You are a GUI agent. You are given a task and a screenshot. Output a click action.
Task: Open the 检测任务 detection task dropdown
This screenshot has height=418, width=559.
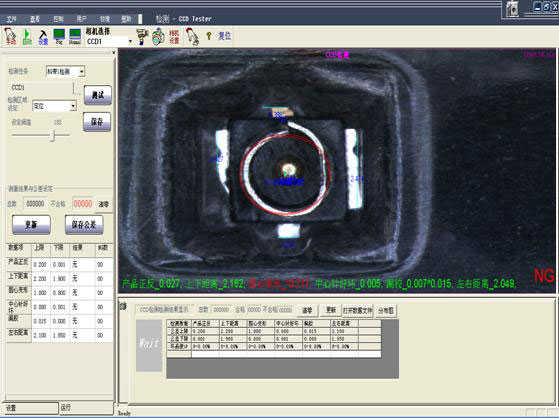click(x=65, y=72)
